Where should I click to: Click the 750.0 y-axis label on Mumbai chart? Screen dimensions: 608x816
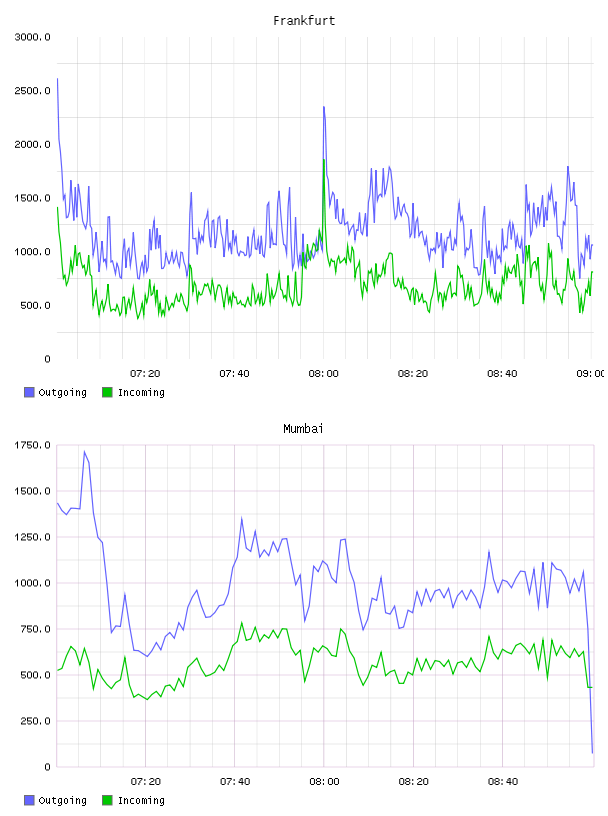[35, 629]
